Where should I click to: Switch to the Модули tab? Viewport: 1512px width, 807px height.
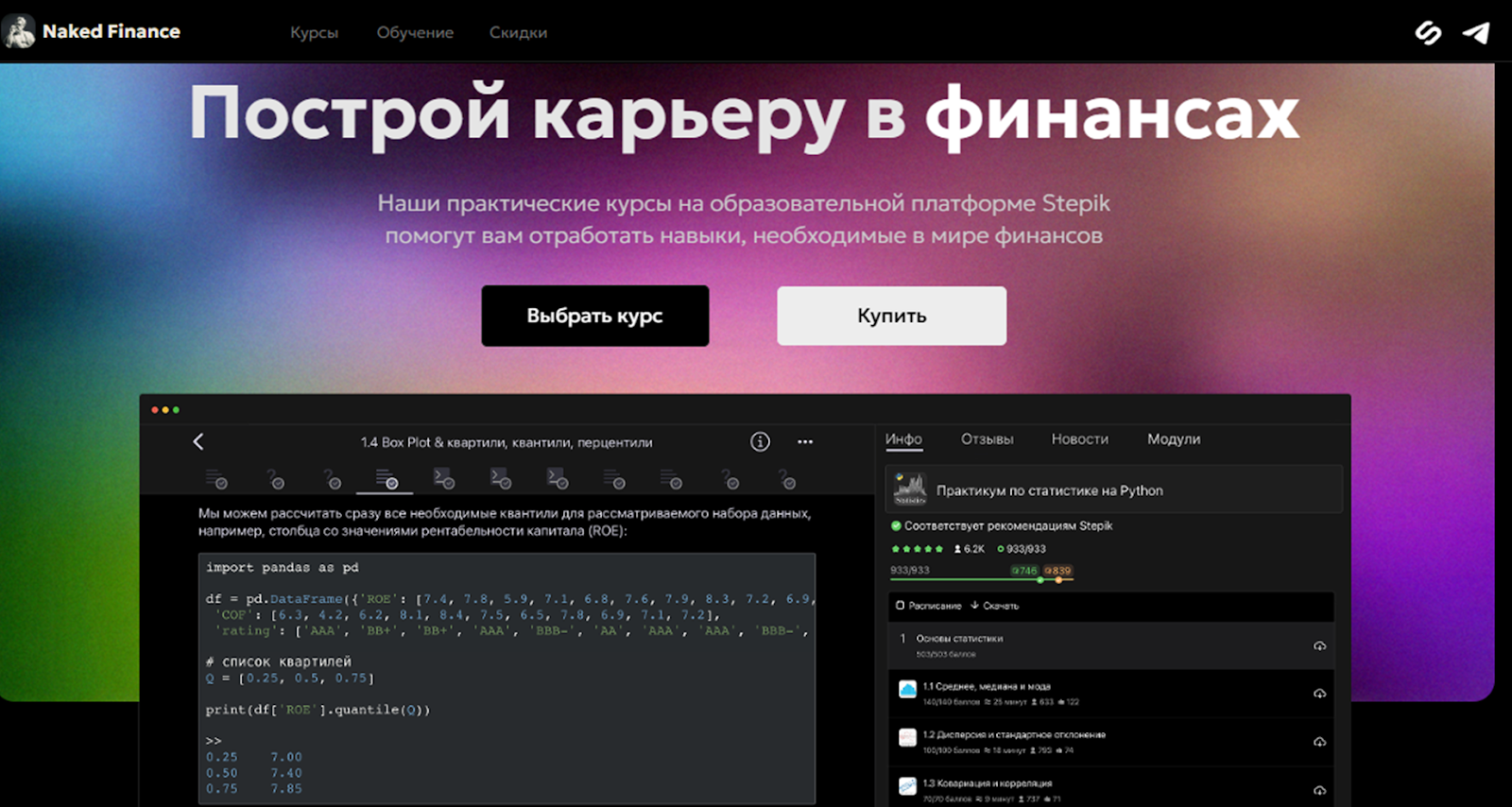(x=1174, y=439)
